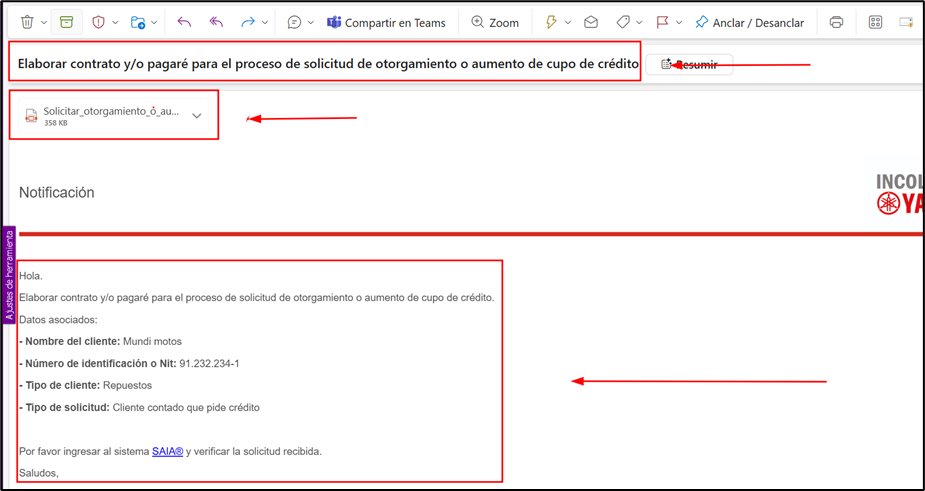Click the Delete trash can icon
The width and height of the screenshot is (925, 491).
tap(27, 22)
